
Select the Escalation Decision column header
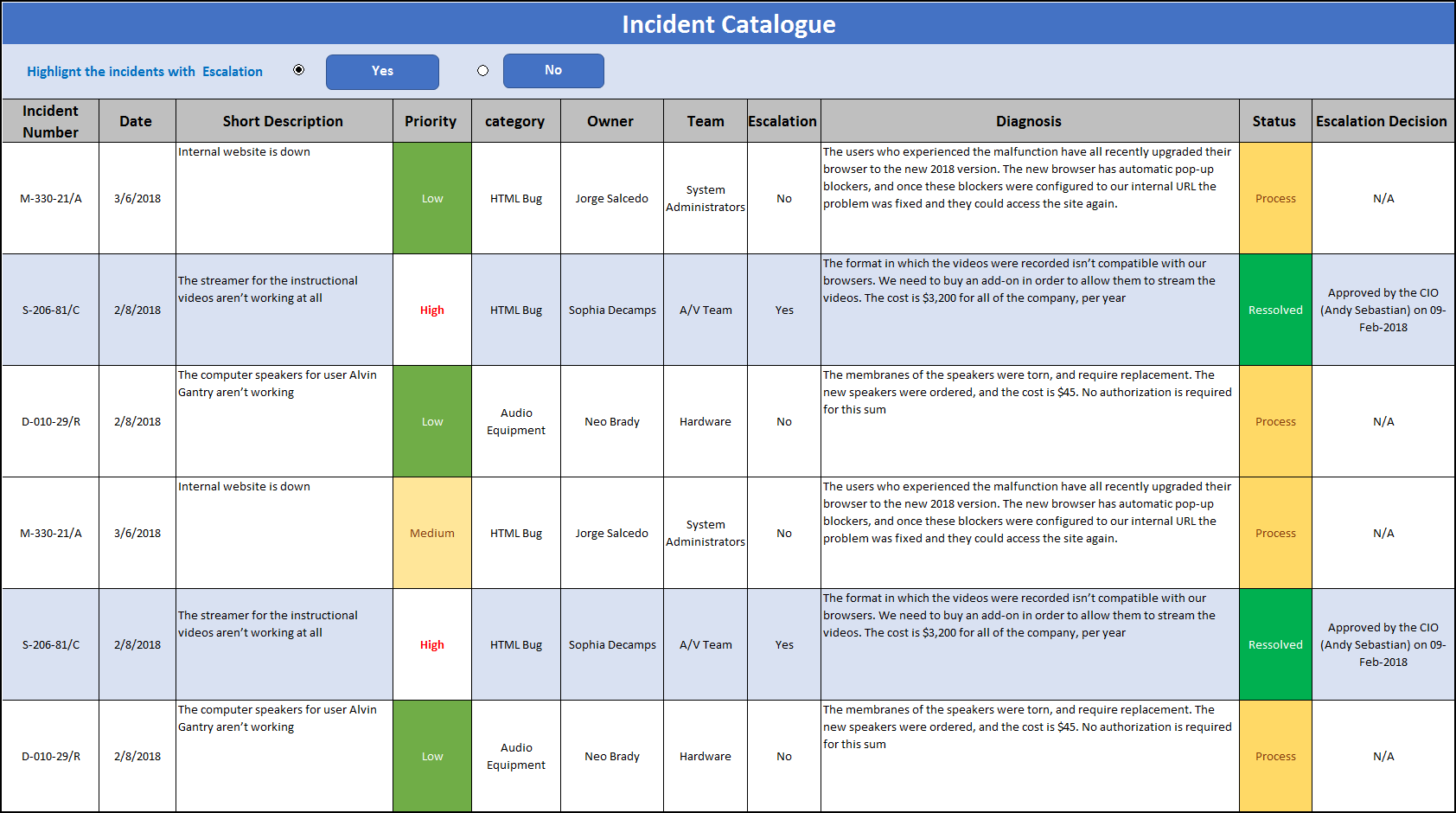1382,120
